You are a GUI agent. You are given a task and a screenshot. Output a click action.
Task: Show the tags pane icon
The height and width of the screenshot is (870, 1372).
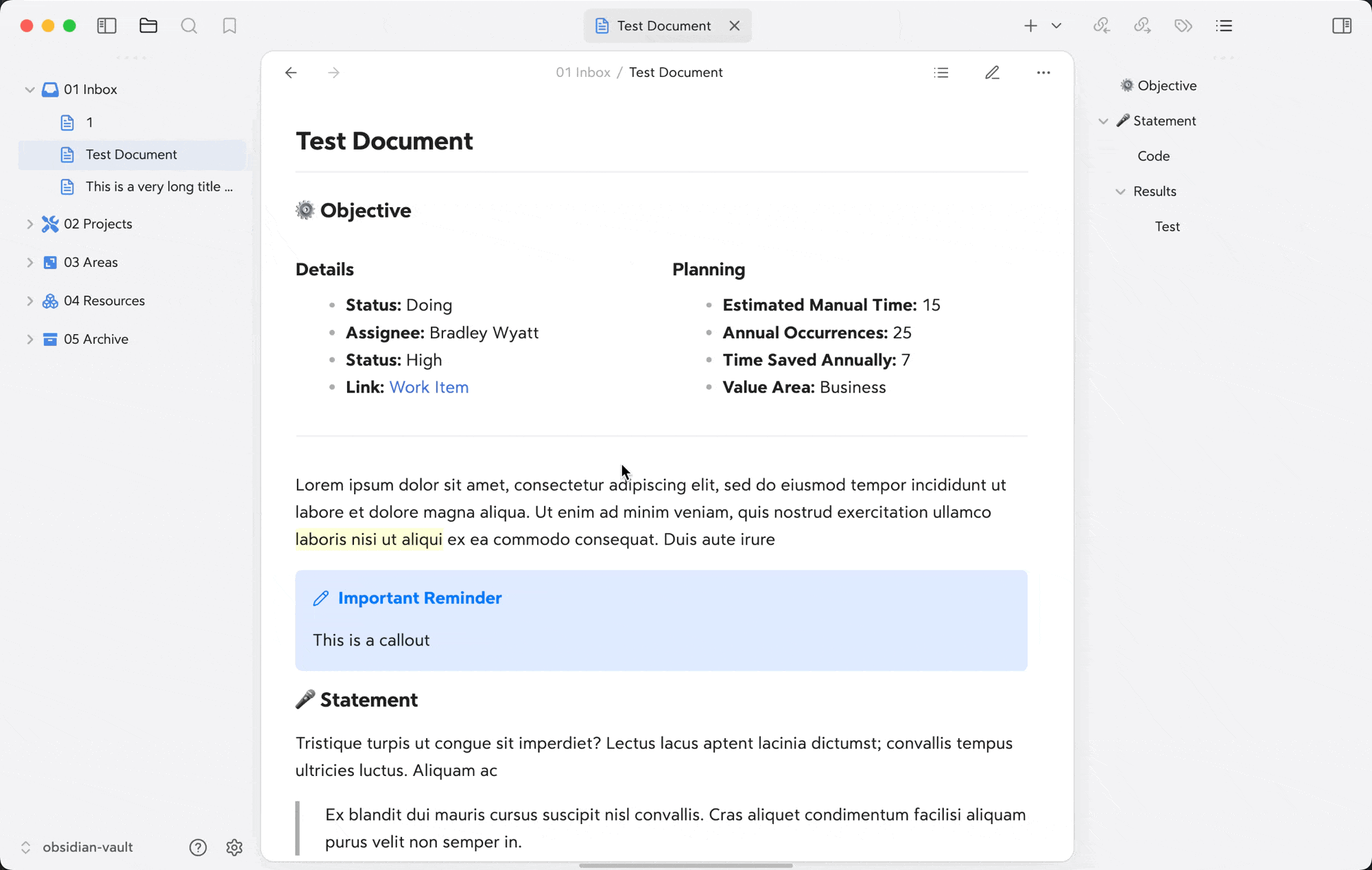1183,26
